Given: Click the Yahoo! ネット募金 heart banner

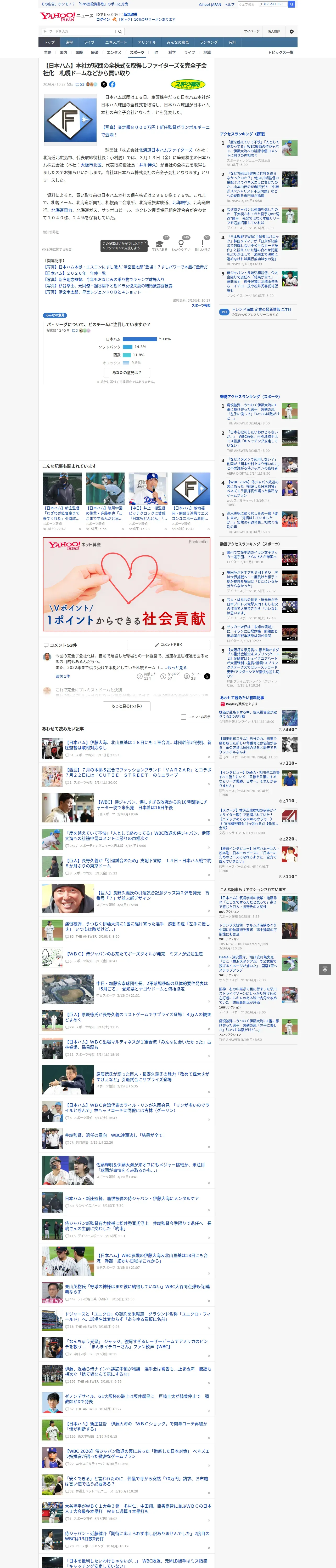Looking at the screenshot, I should pos(127,584).
